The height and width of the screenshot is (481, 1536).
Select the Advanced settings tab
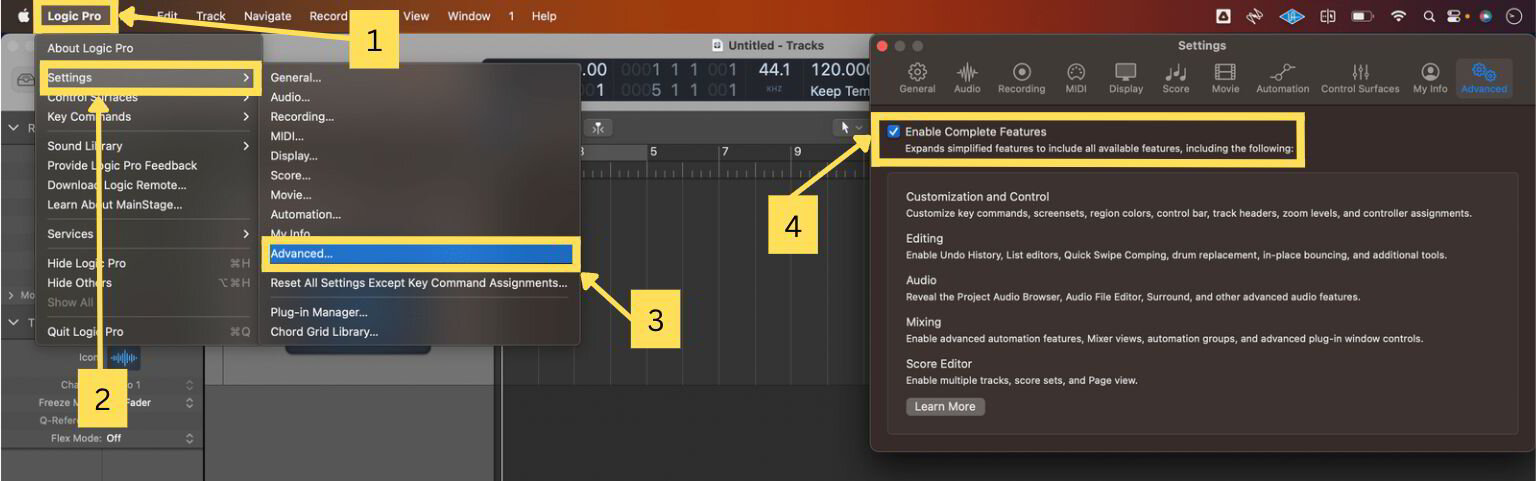(x=1484, y=78)
